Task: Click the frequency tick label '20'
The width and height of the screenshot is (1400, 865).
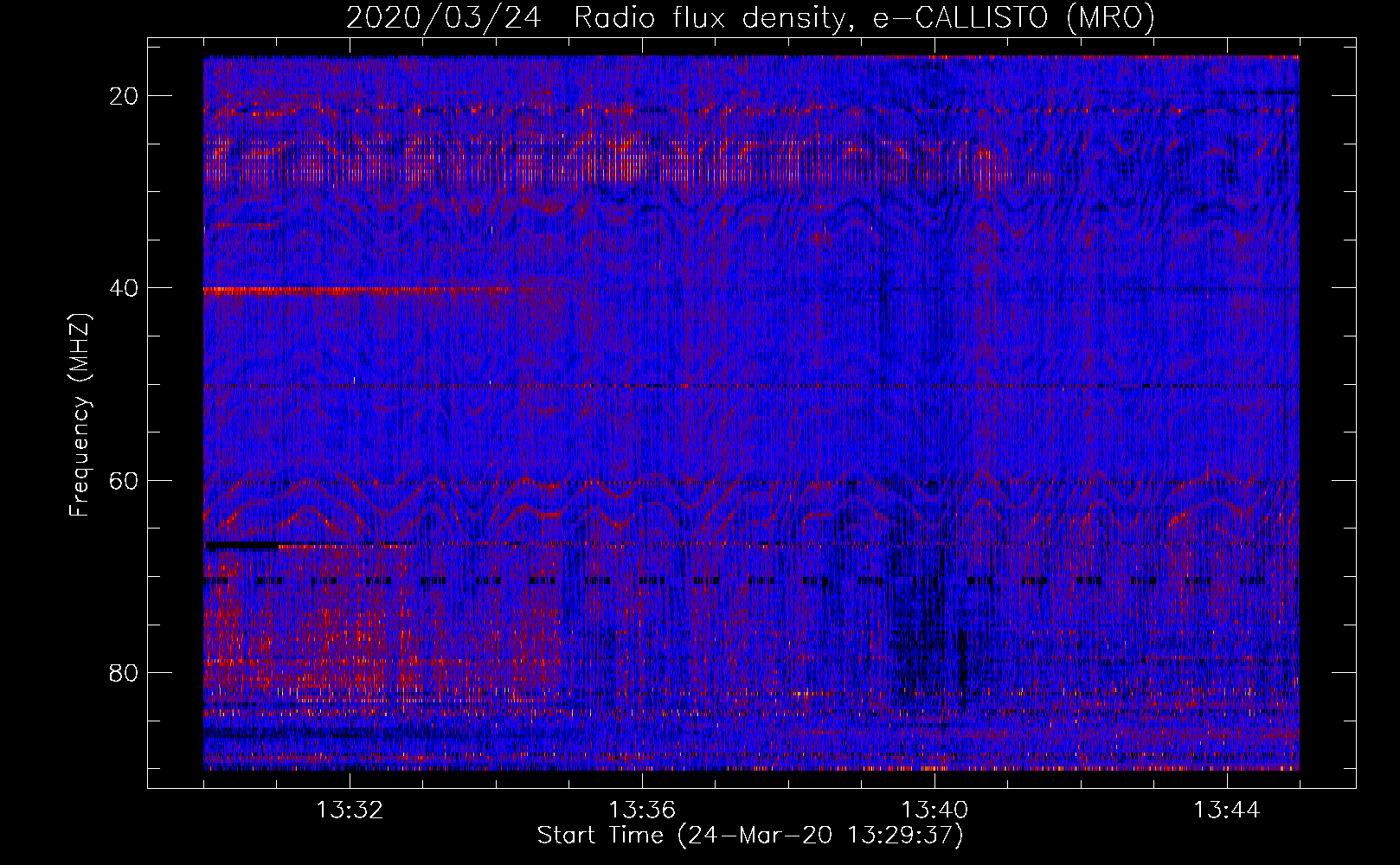Action: tap(125, 96)
